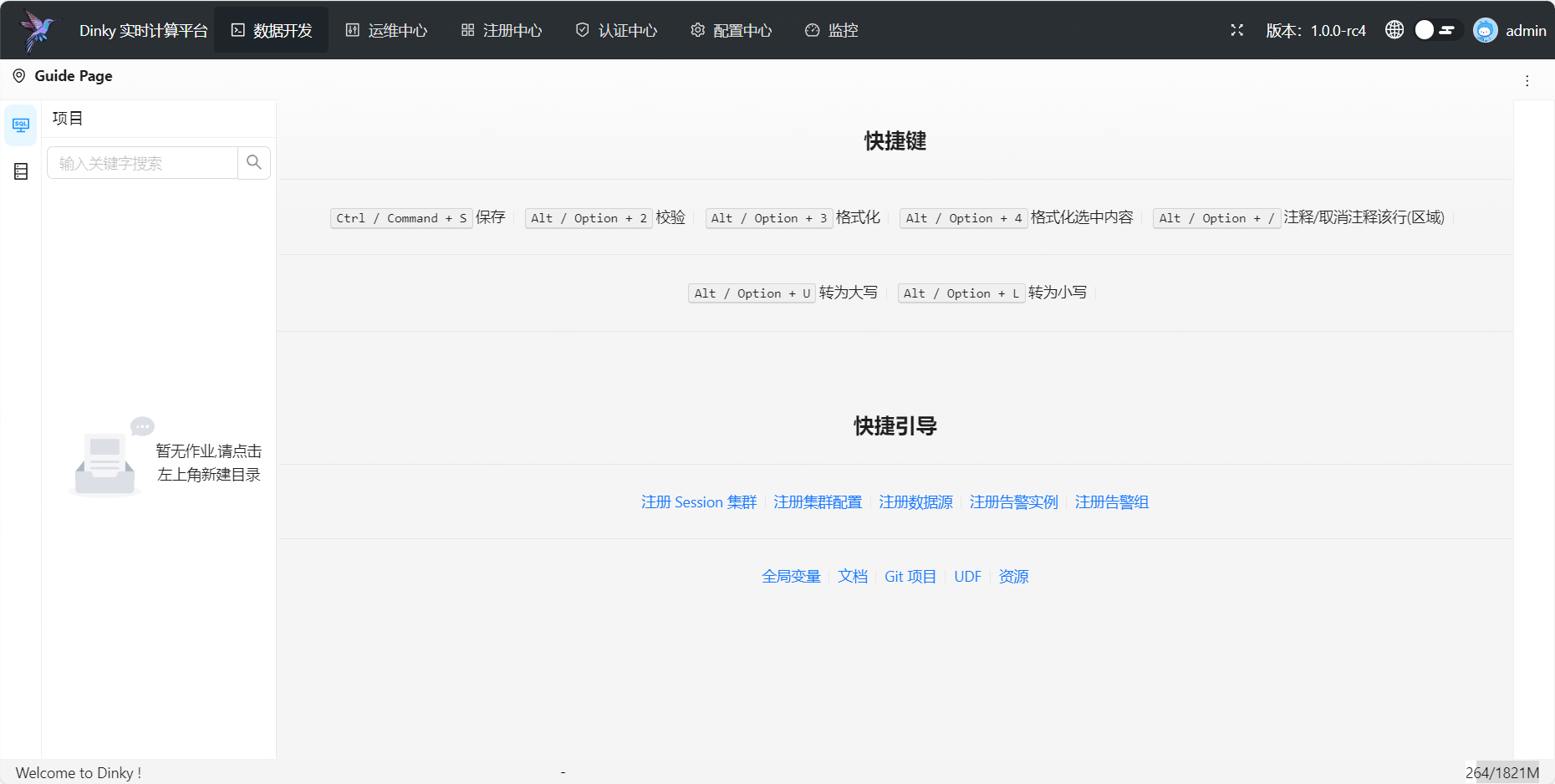
Task: Open the language globe selector
Action: [1394, 30]
